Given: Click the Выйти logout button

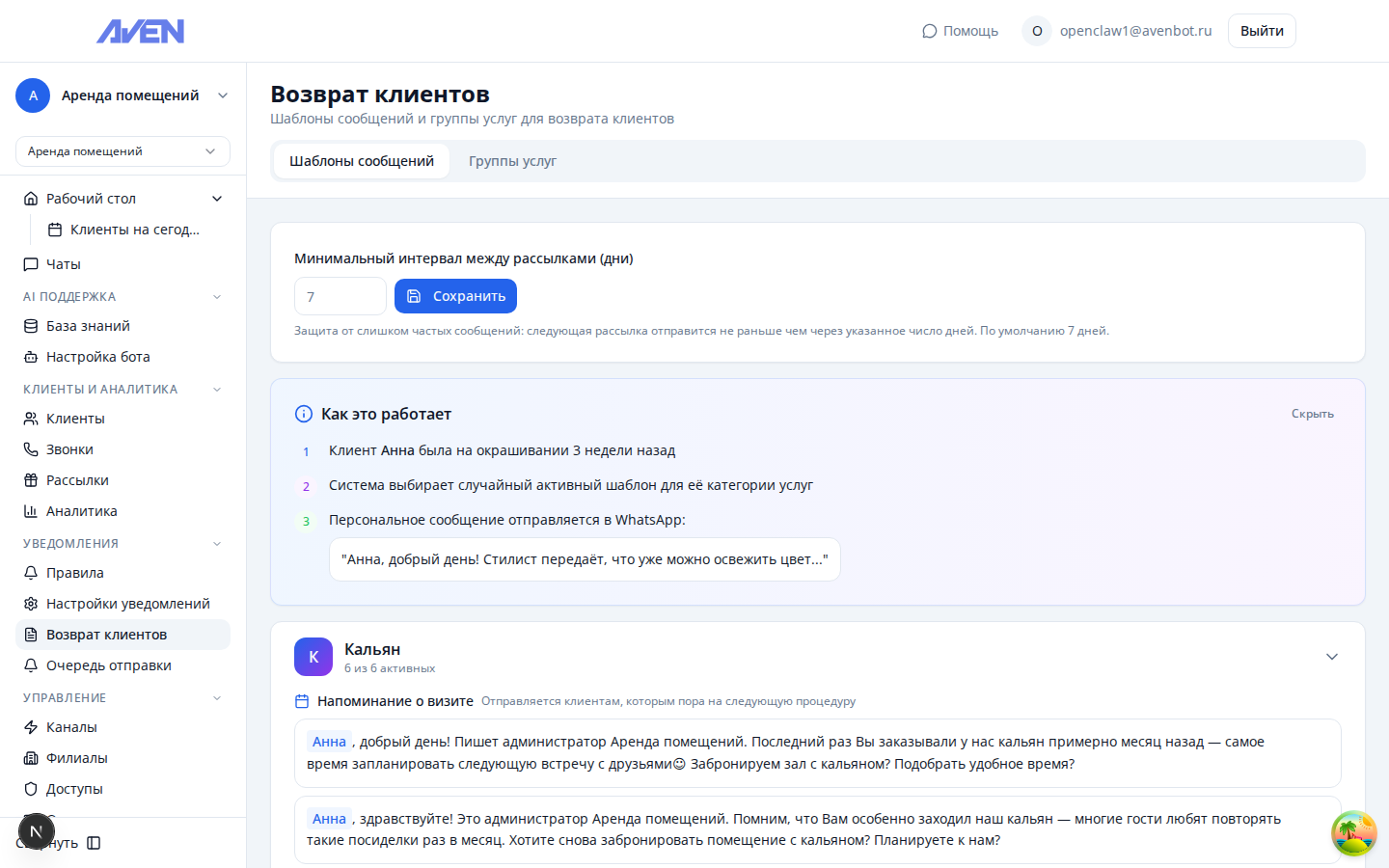Looking at the screenshot, I should (x=1261, y=31).
